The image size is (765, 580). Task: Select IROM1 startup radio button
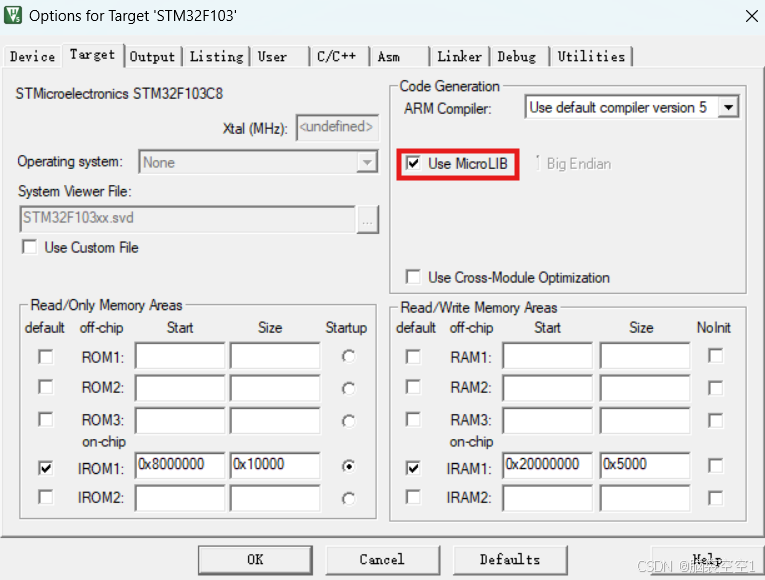pos(348,466)
